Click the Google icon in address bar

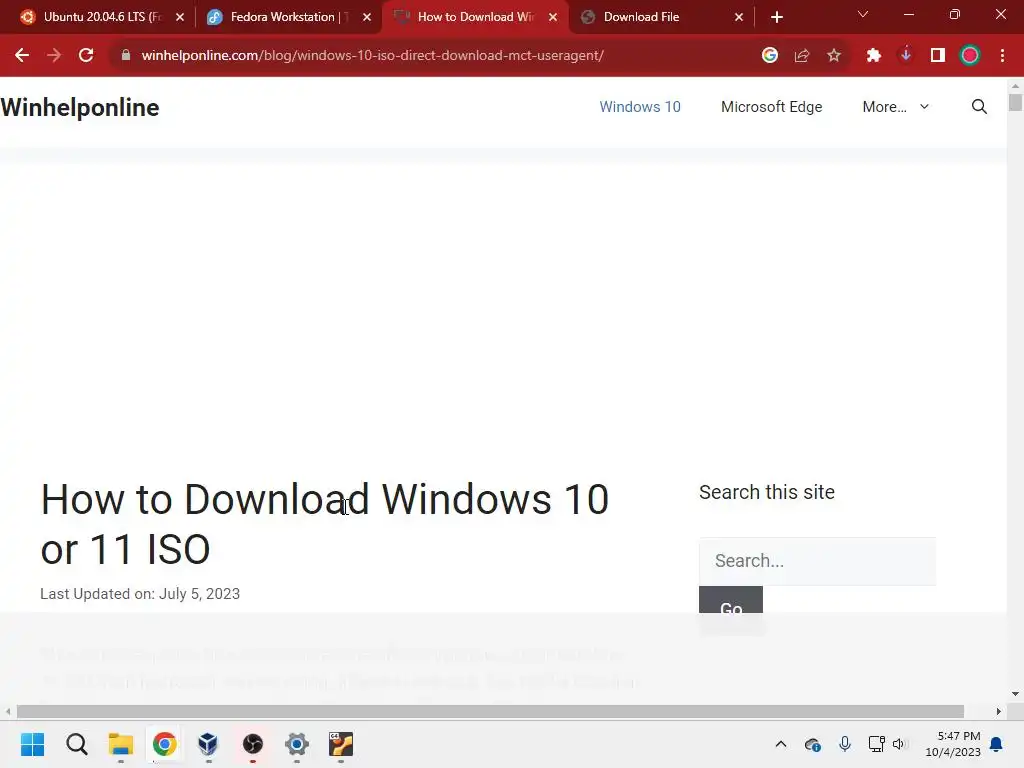click(770, 56)
